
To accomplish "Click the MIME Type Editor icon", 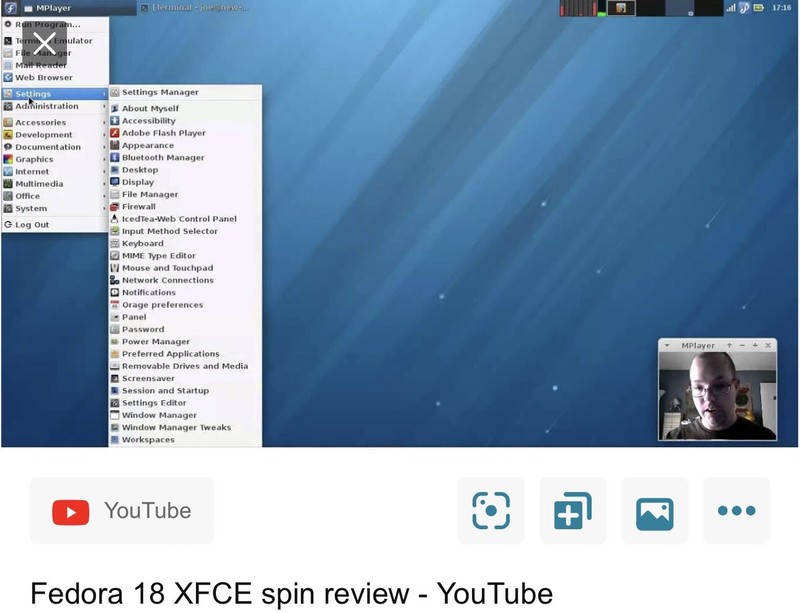I will [x=115, y=256].
